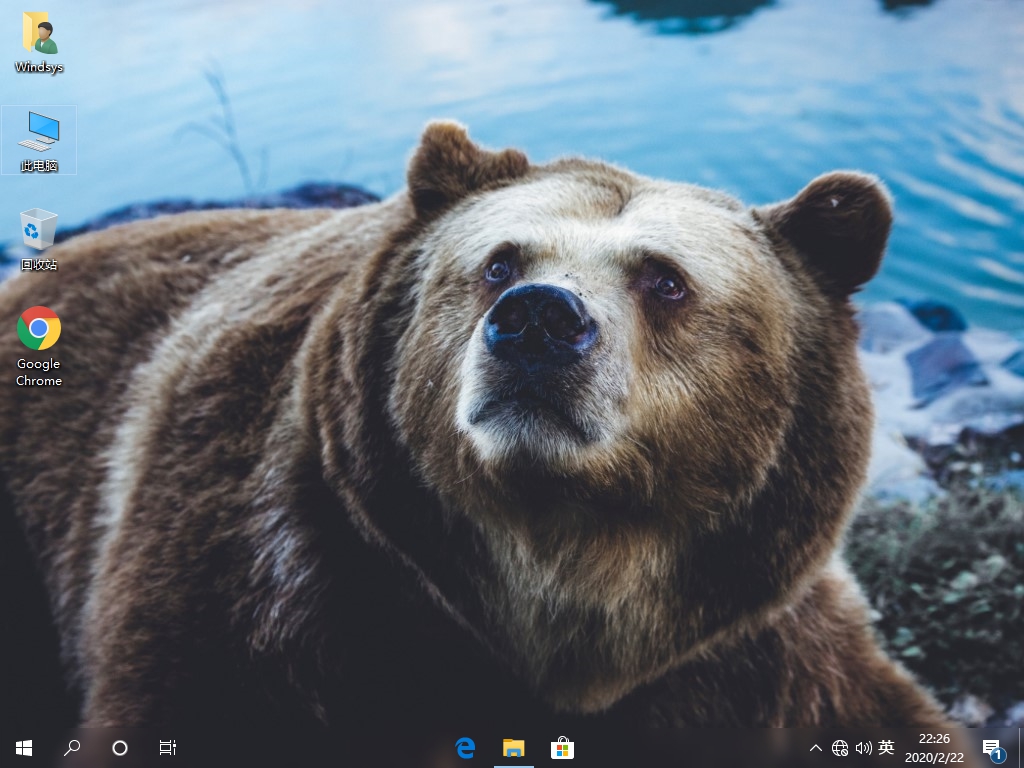Open the volume speaker control
The image size is (1024, 768).
(x=863, y=748)
